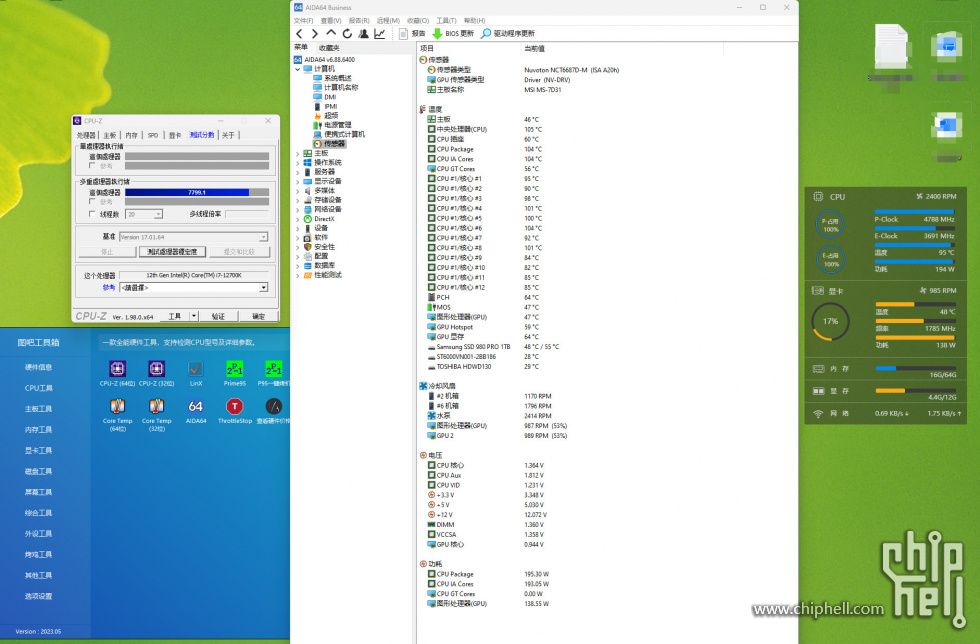Open the LinX stress tool icon
The image size is (980, 644).
pos(196,373)
